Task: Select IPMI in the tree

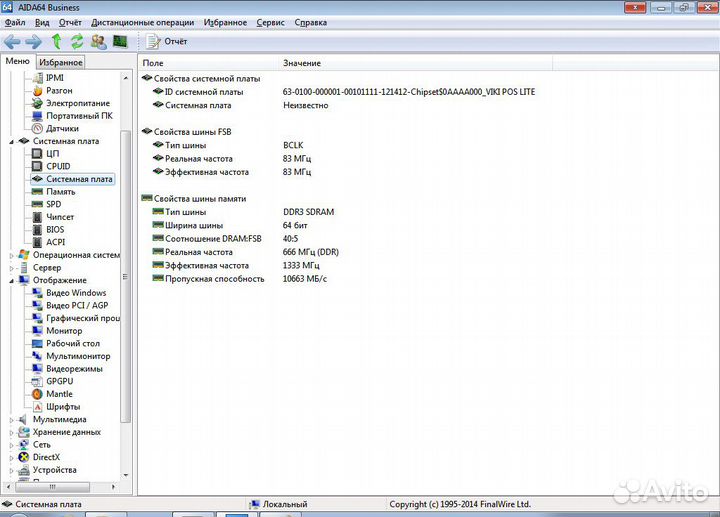Action: 55,78
